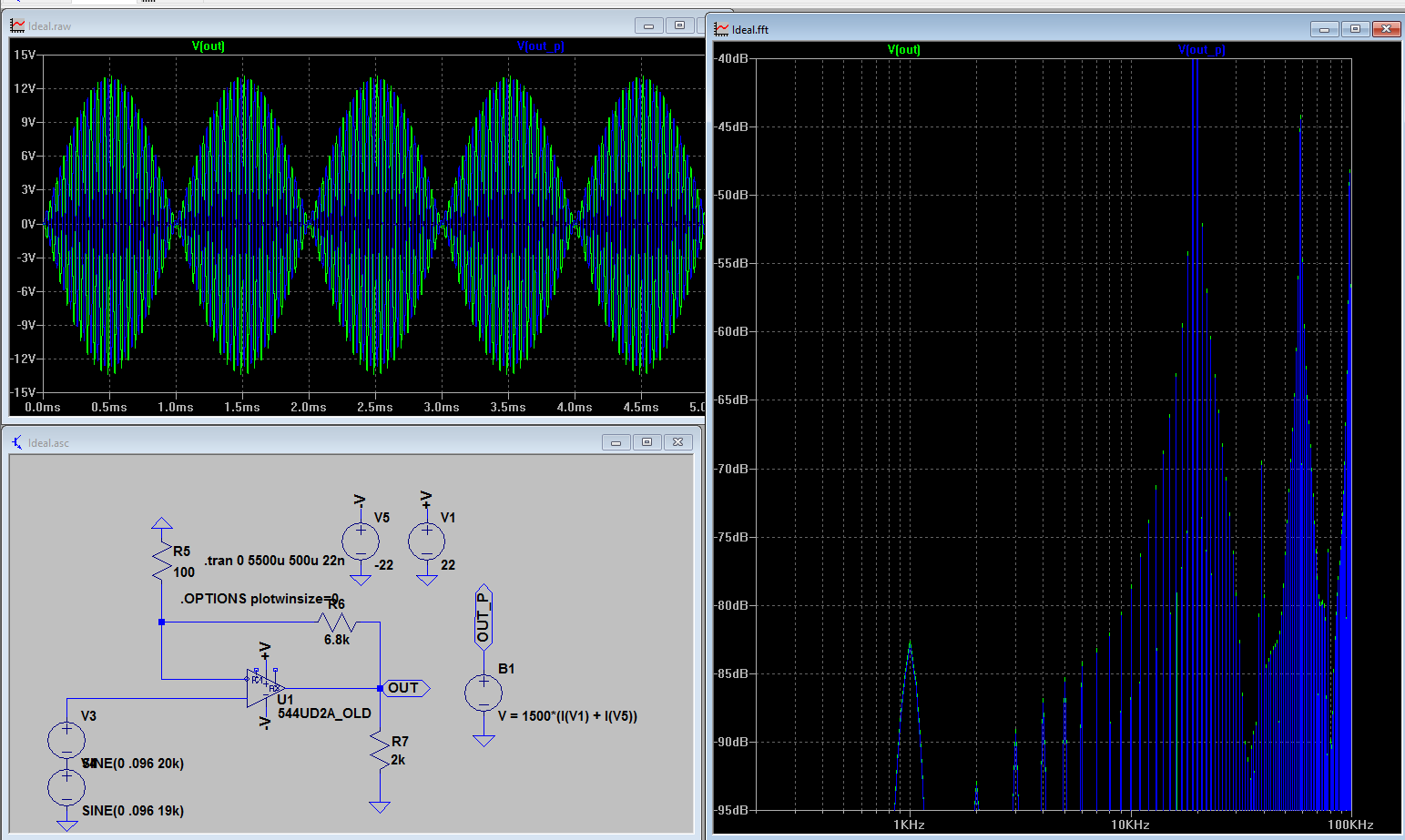Select resistor R5 in the schematic
This screenshot has height=840, width=1405.
click(x=162, y=561)
